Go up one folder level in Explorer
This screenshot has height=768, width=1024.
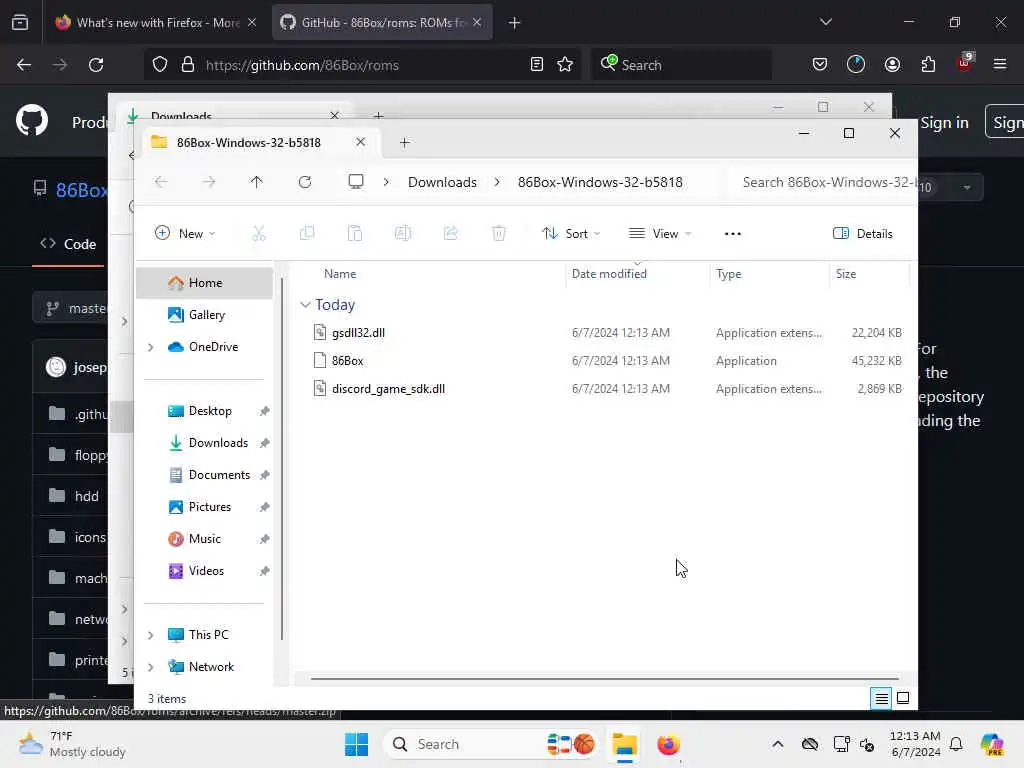point(257,182)
